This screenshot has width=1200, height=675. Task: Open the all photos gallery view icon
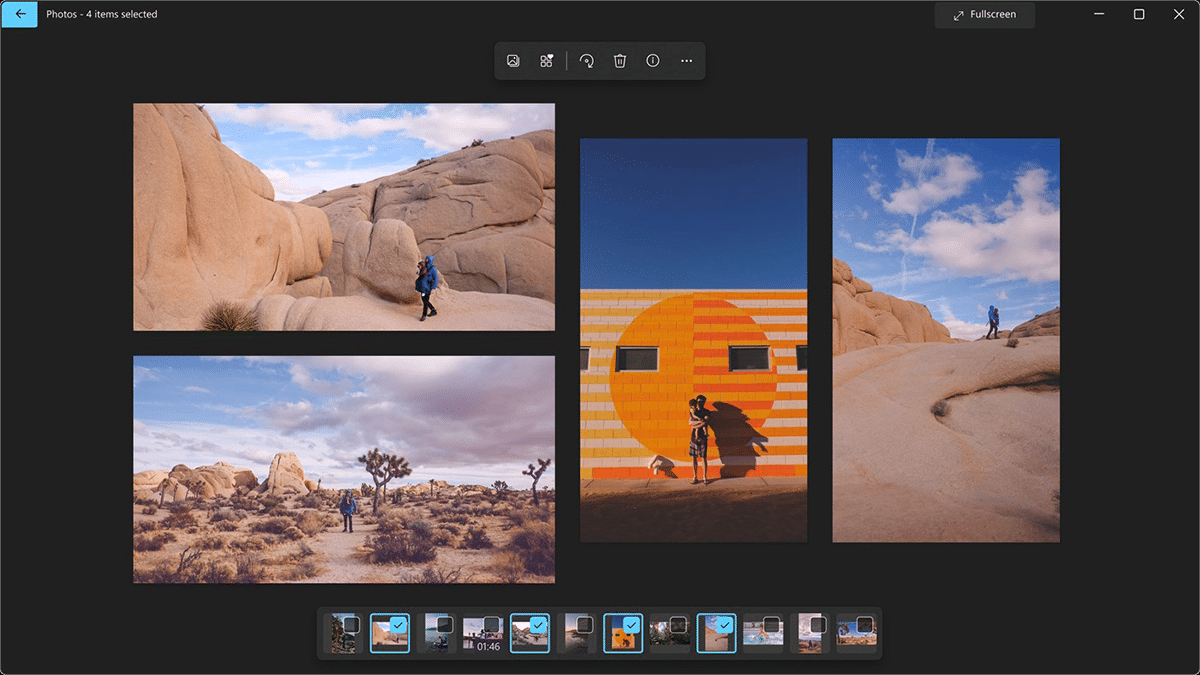pos(513,61)
